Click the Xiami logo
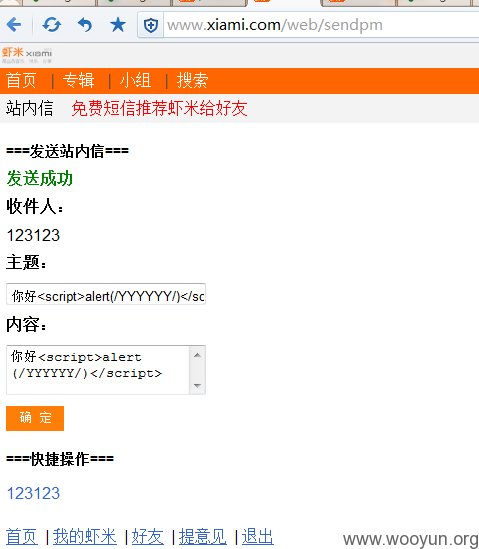 [27, 55]
